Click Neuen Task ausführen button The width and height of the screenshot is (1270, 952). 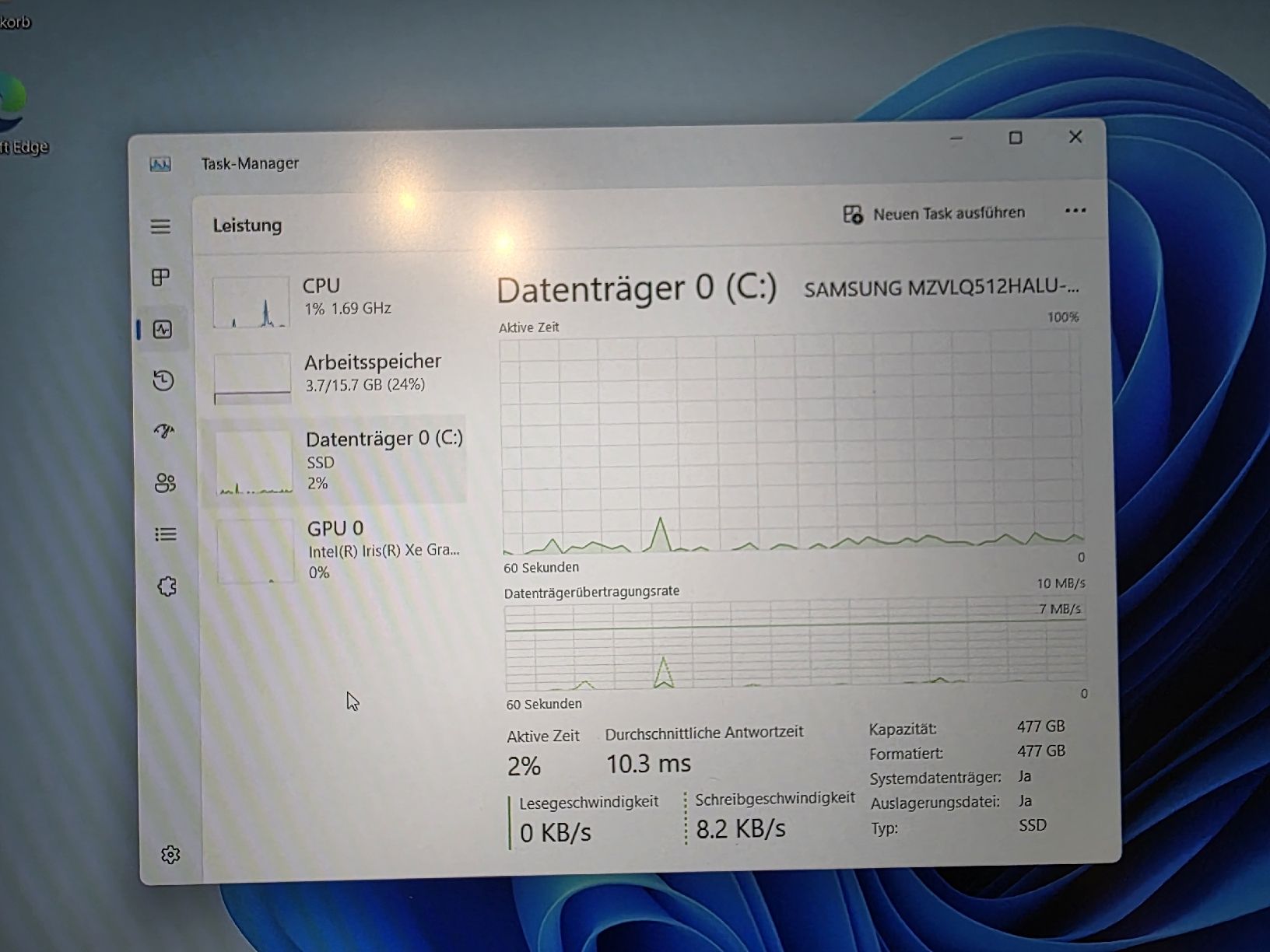pyautogui.click(x=934, y=214)
